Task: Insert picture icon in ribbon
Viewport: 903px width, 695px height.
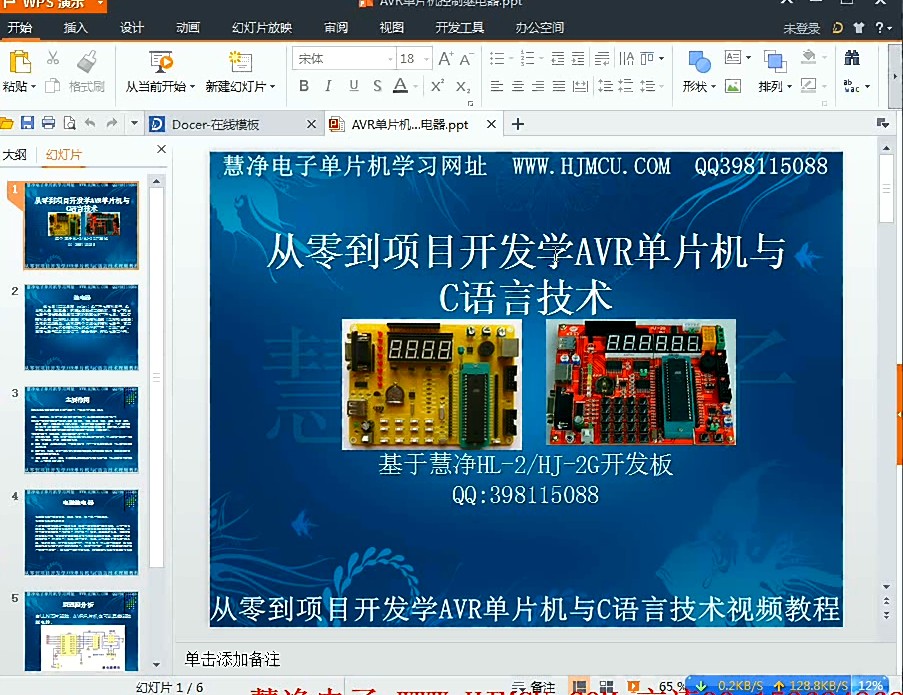Action: (733, 86)
